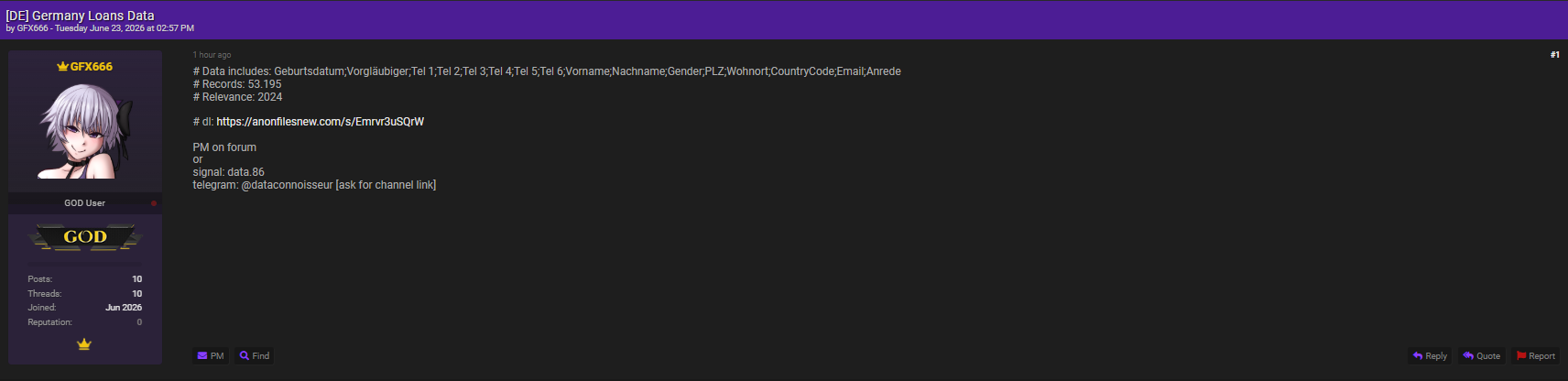Click the GFX666 anime avatar image
The width and height of the screenshot is (1568, 381).
(85, 131)
